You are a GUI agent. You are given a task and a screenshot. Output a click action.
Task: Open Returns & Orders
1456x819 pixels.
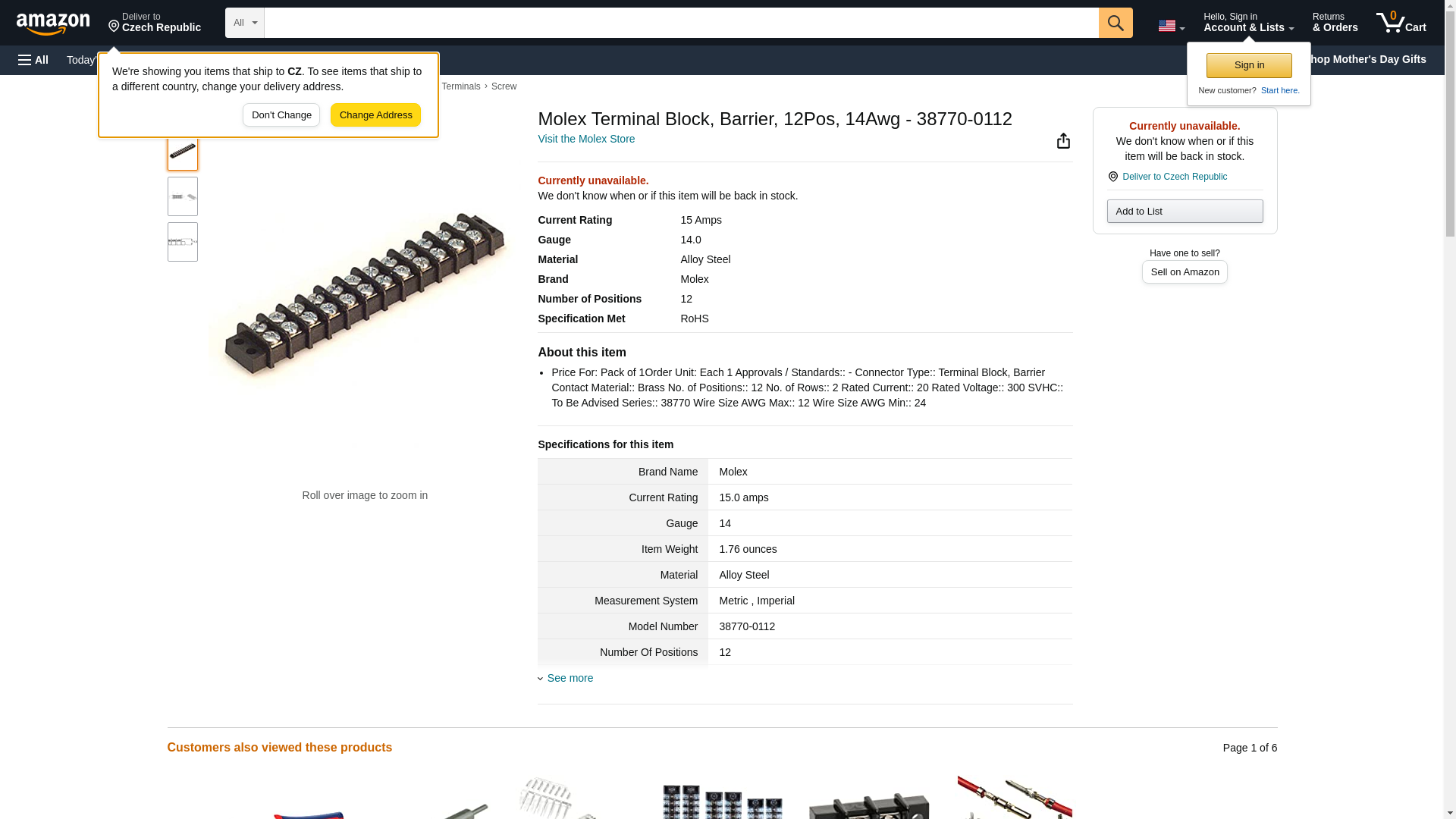pyautogui.click(x=1335, y=22)
